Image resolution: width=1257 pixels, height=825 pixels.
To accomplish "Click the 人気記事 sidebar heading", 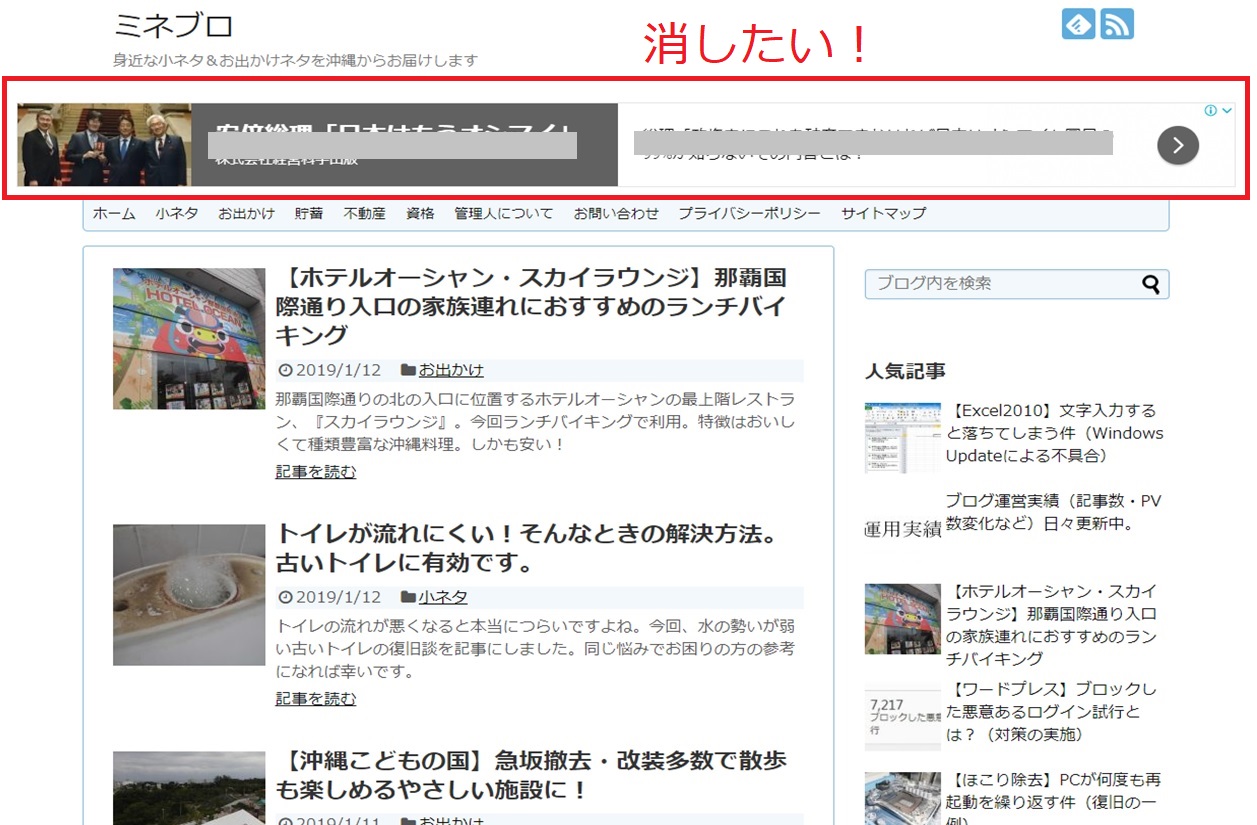I will (905, 371).
